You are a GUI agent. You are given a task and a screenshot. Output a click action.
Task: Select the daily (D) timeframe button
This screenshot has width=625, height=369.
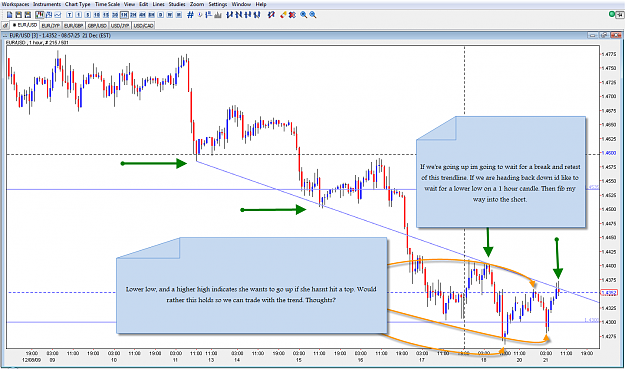click(161, 15)
